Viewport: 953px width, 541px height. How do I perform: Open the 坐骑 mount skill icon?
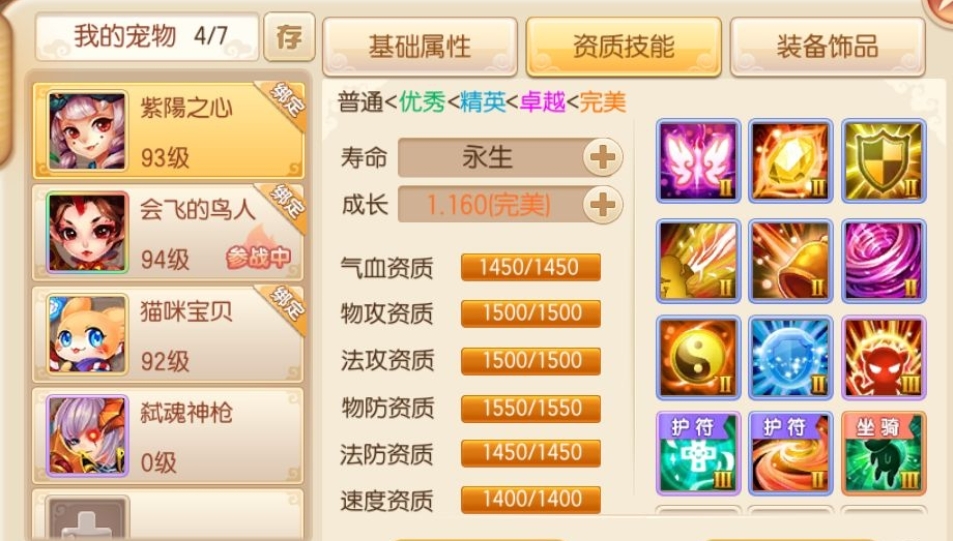884,453
